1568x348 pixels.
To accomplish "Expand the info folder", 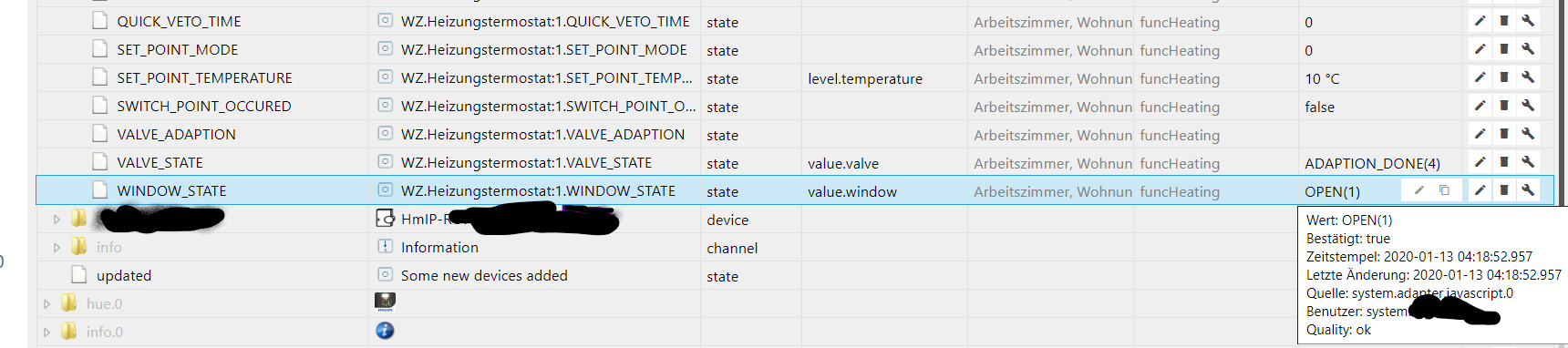I will click(57, 247).
